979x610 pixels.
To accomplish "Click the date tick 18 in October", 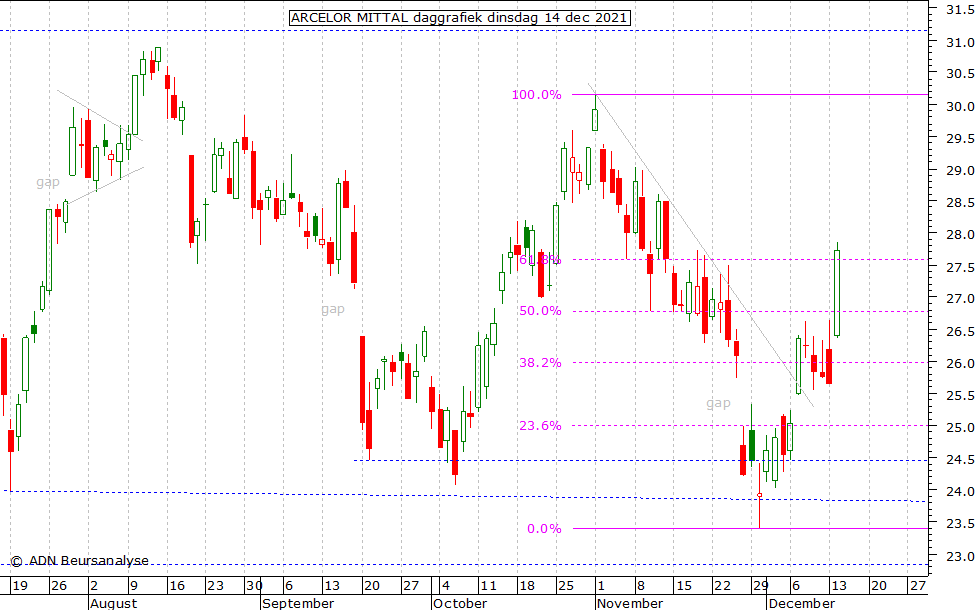I will (528, 586).
